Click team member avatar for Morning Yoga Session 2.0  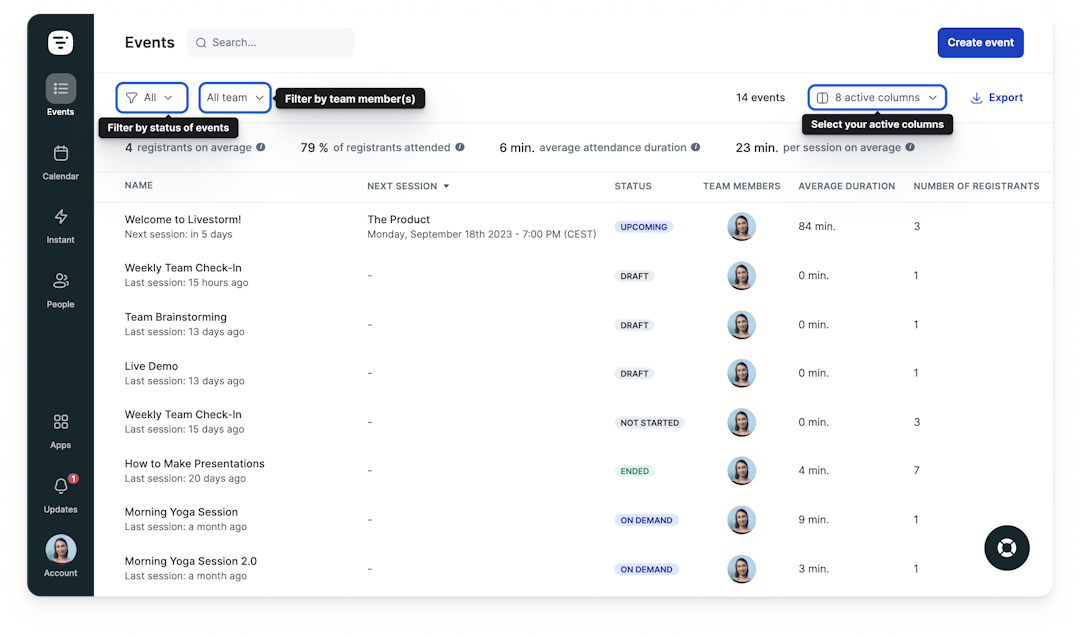coord(741,569)
